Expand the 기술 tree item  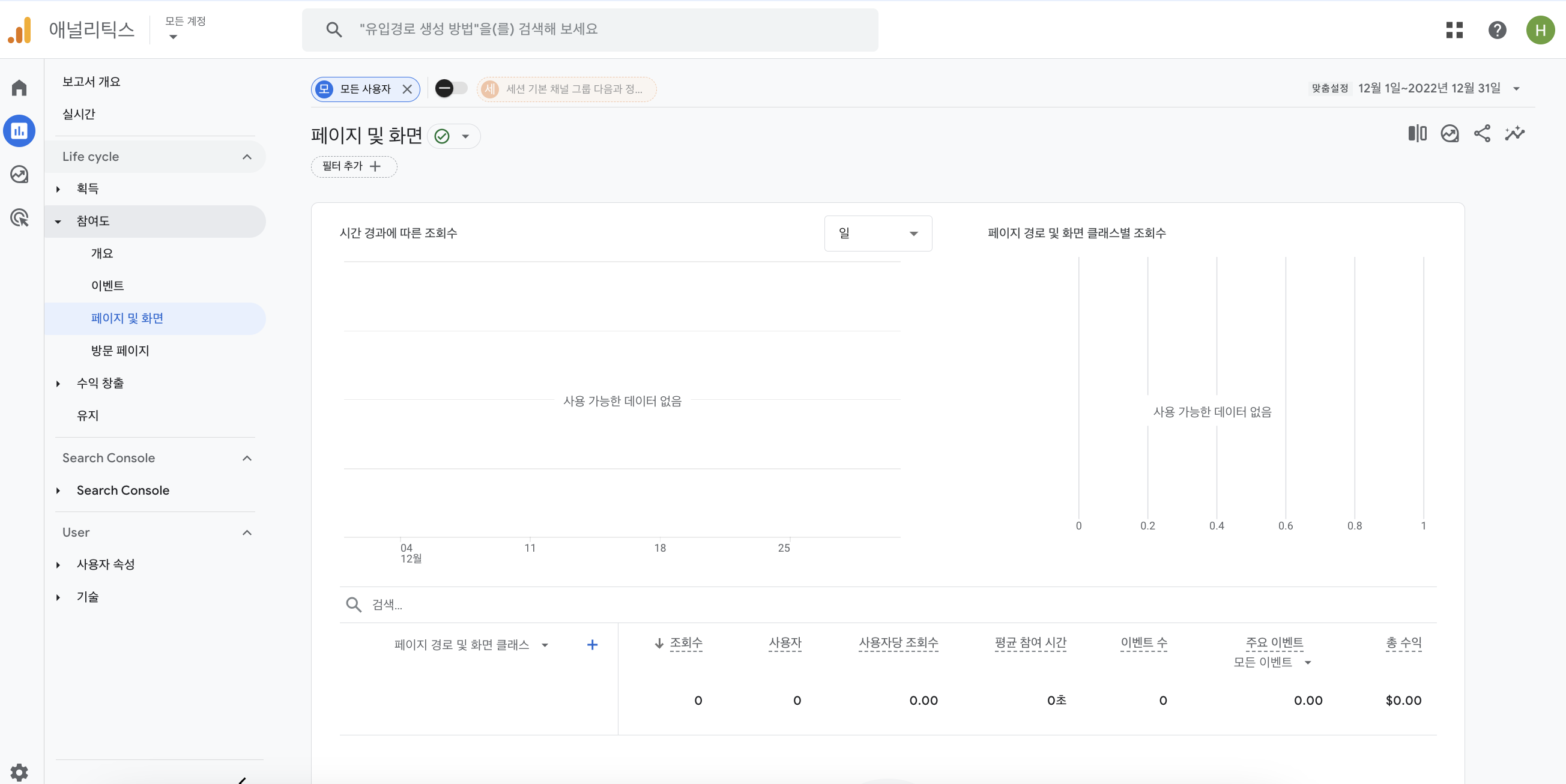pyautogui.click(x=58, y=597)
